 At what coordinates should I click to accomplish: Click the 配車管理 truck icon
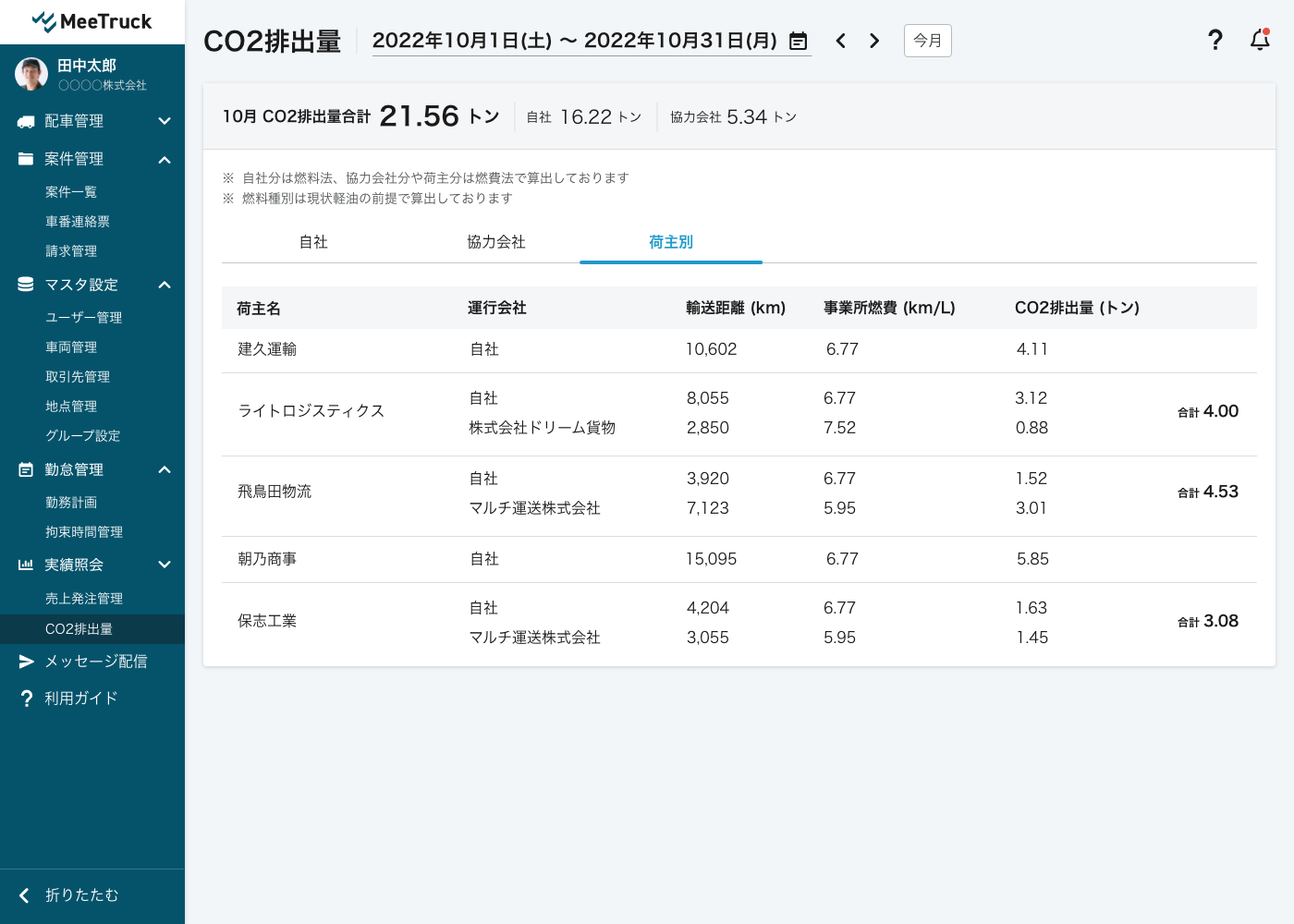click(x=26, y=121)
